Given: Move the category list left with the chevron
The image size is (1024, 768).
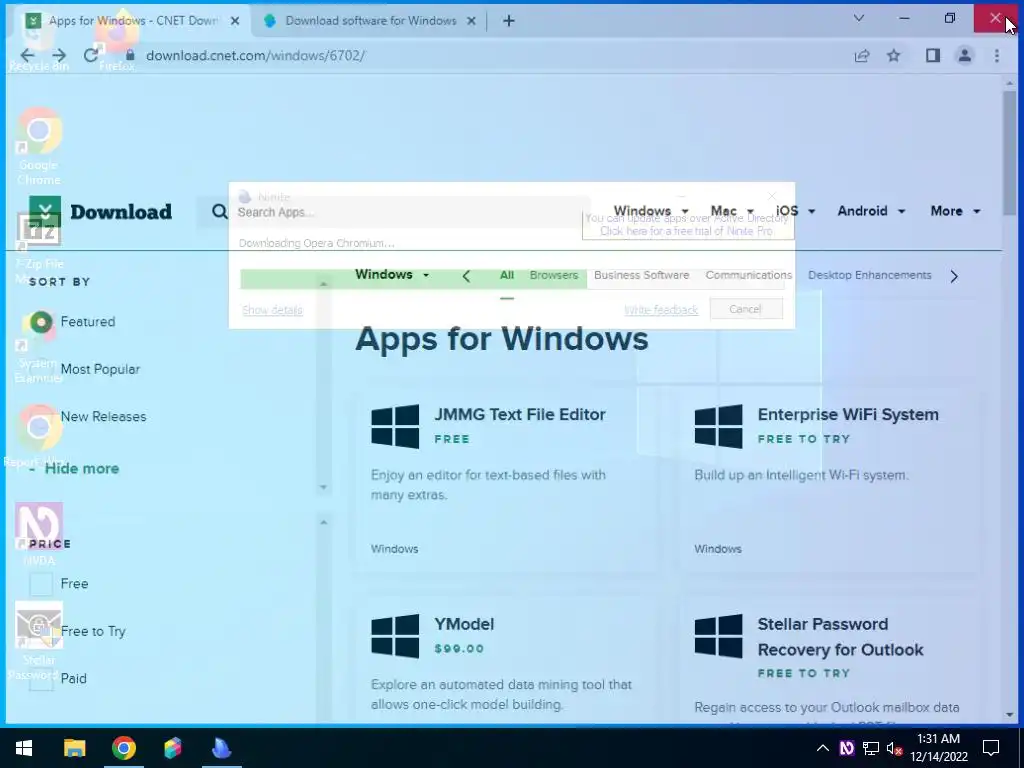Looking at the screenshot, I should (x=466, y=276).
